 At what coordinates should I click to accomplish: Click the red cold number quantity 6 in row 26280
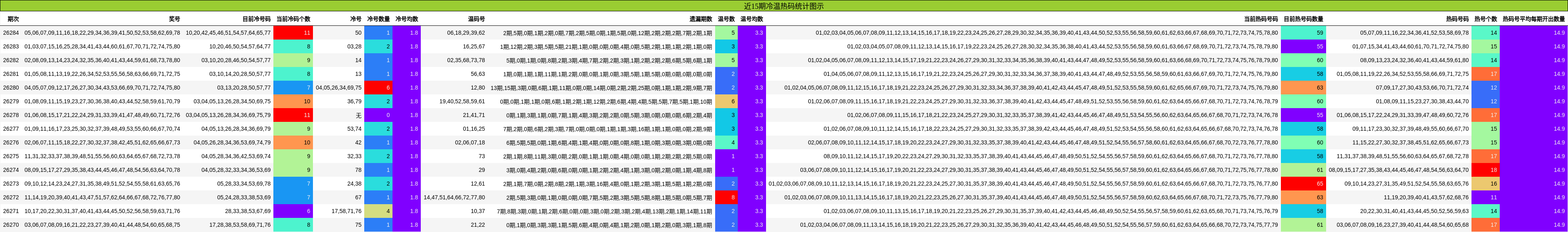click(x=378, y=88)
